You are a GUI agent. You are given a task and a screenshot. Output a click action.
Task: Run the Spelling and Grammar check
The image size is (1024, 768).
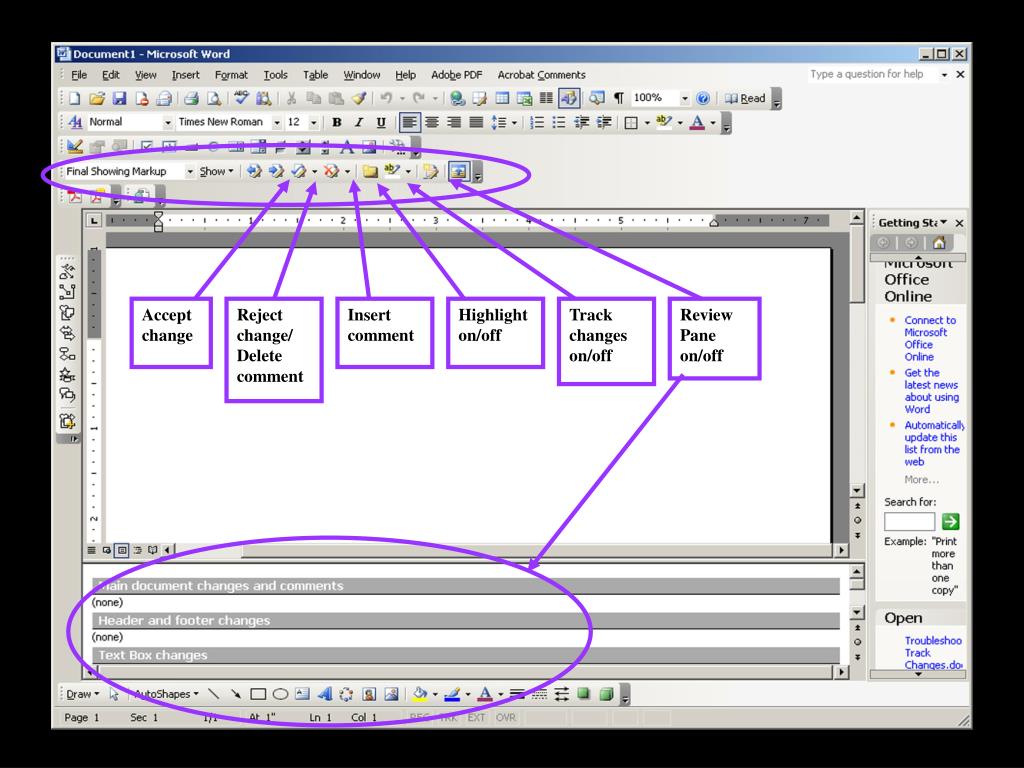tap(241, 99)
